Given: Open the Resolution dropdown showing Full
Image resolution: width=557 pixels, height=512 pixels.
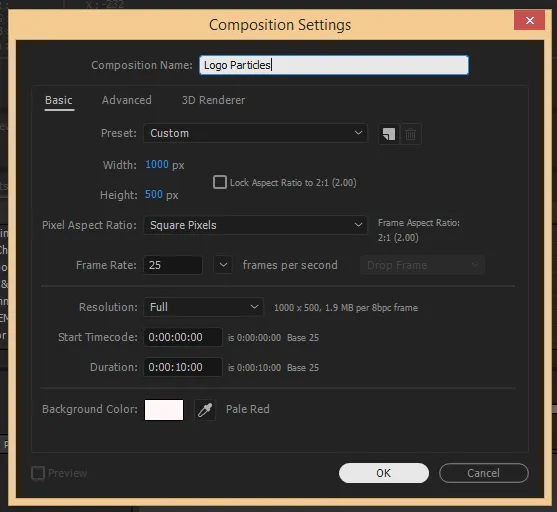Looking at the screenshot, I should (204, 307).
